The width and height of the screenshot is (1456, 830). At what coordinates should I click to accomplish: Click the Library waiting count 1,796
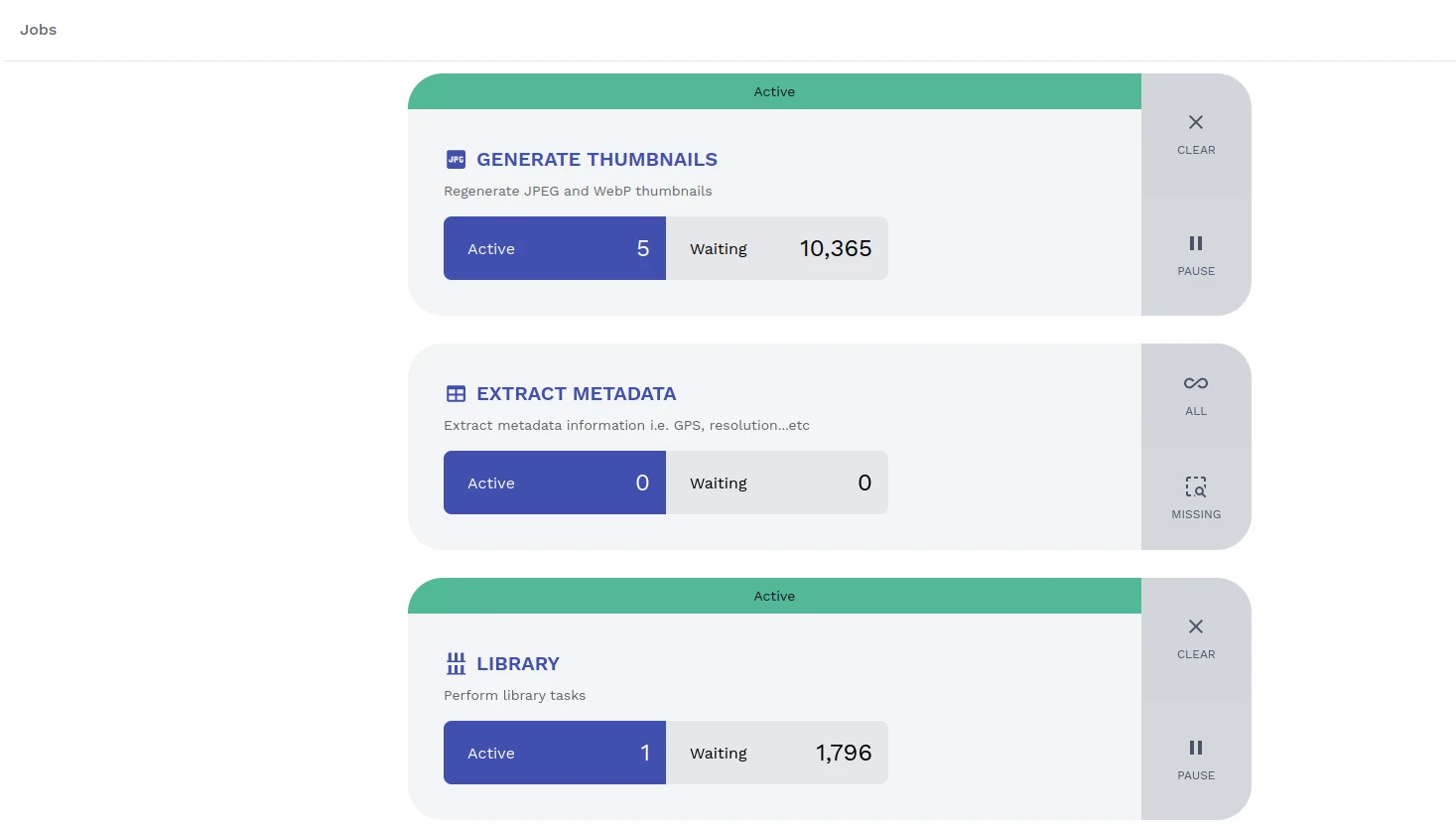[843, 753]
